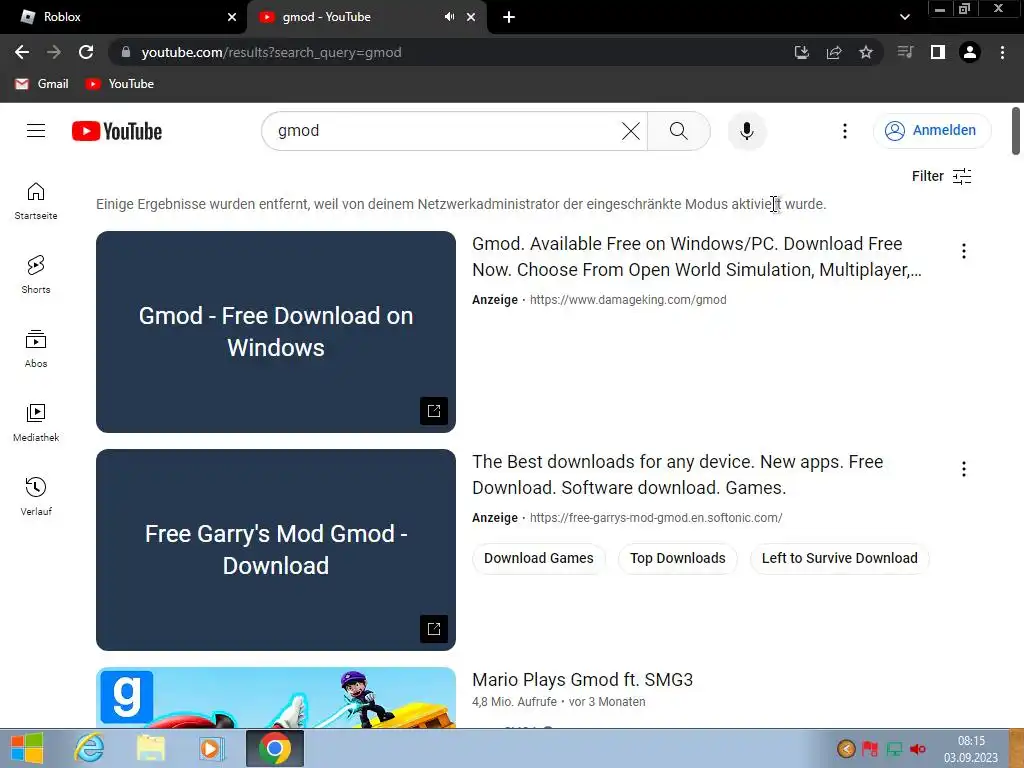The height and width of the screenshot is (768, 1024).
Task: Open the damageking.com/gmod ad URL
Action: pos(628,300)
